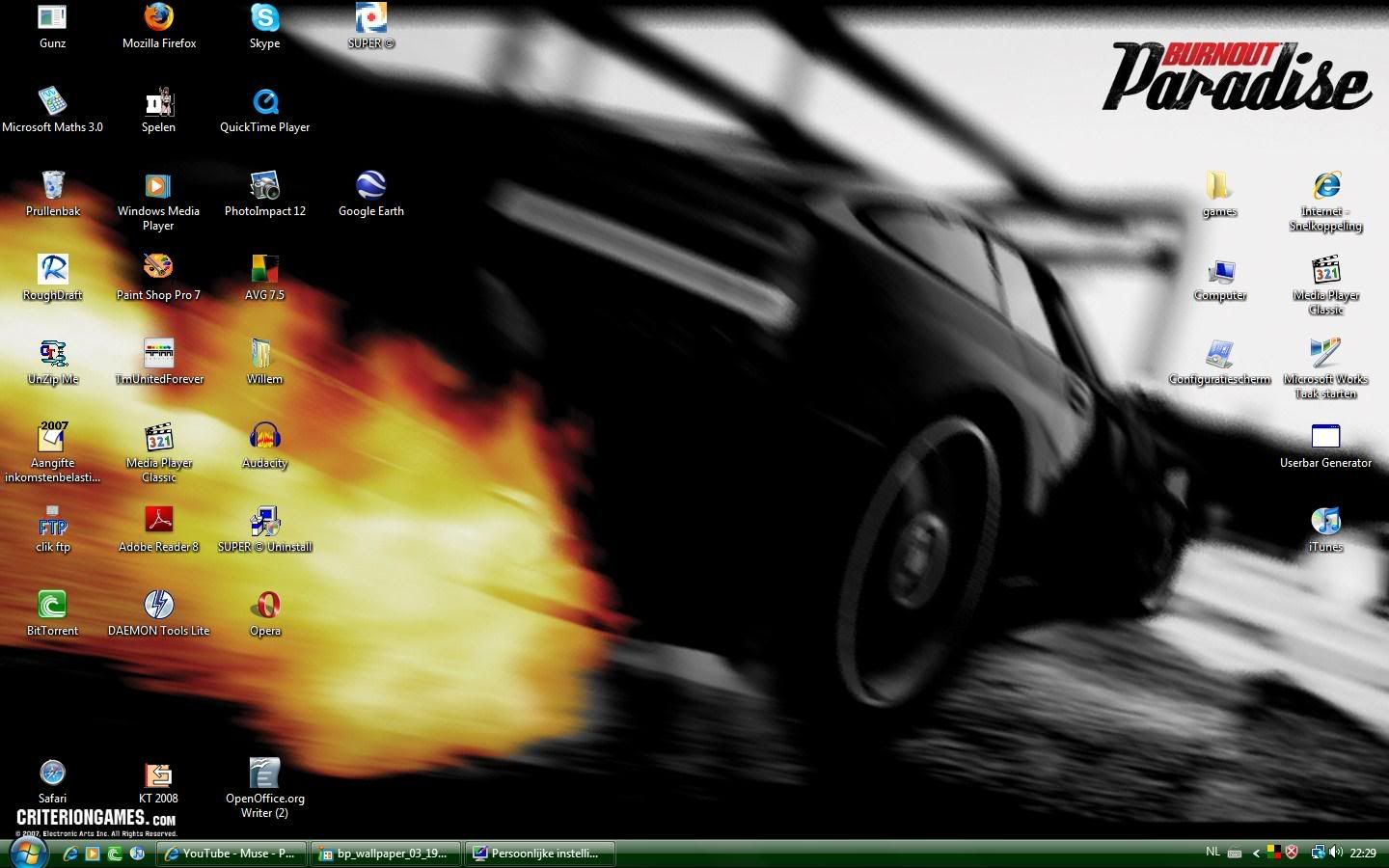
Task: Click the AVG four-color tray icon
Action: [1274, 853]
